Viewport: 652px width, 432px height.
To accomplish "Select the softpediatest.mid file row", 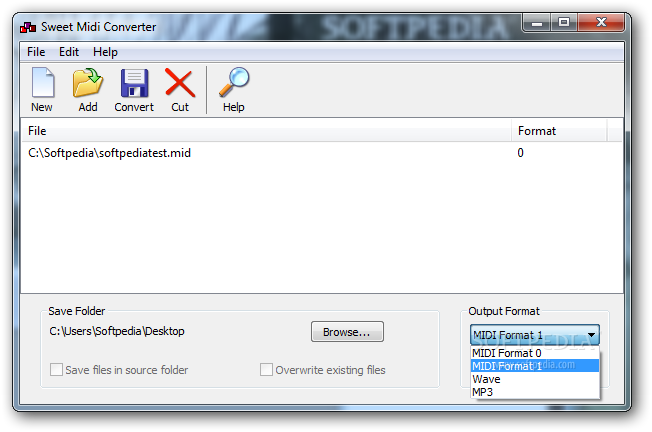I will coord(322,153).
